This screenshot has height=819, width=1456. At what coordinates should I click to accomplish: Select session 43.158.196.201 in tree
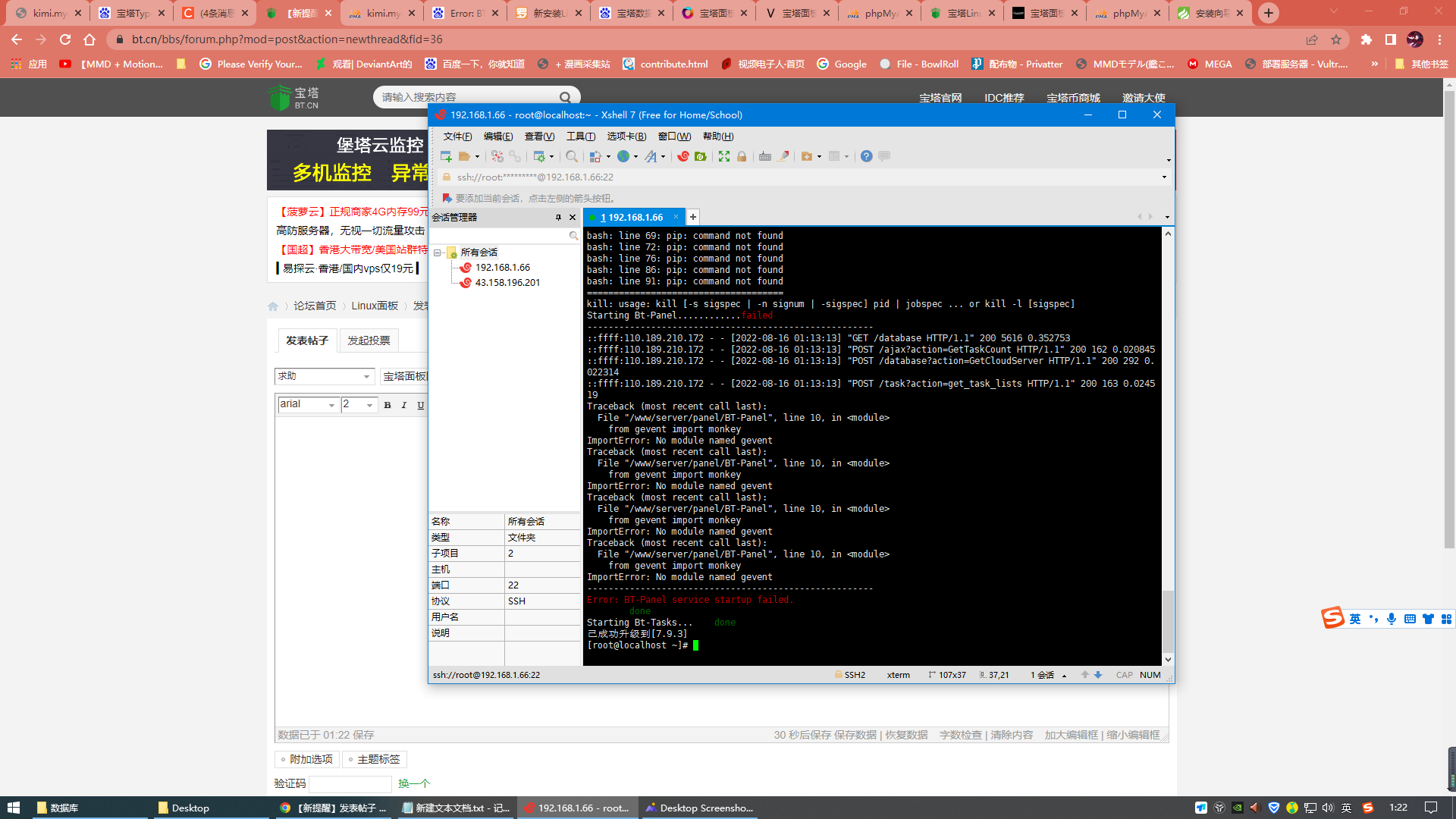point(507,283)
